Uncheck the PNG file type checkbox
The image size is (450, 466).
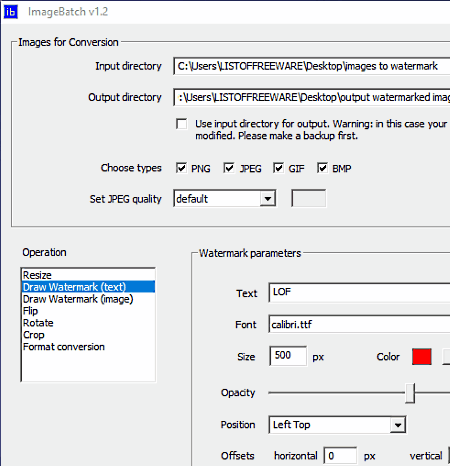click(182, 168)
